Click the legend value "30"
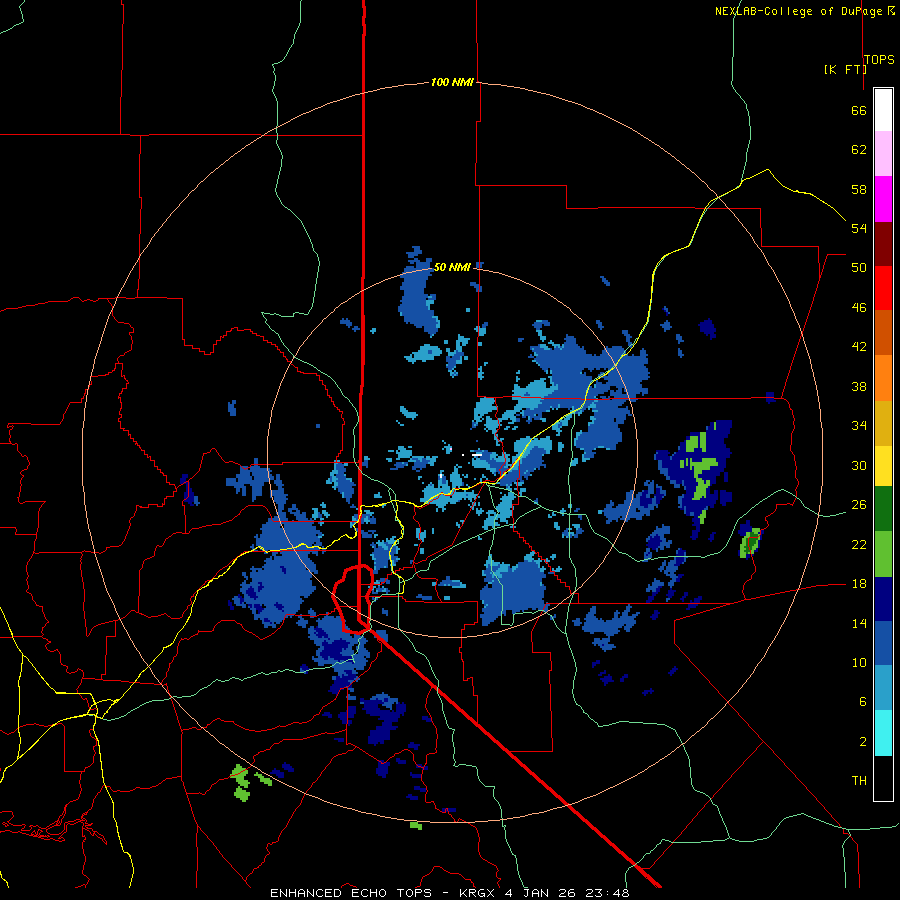900x900 pixels. click(859, 465)
